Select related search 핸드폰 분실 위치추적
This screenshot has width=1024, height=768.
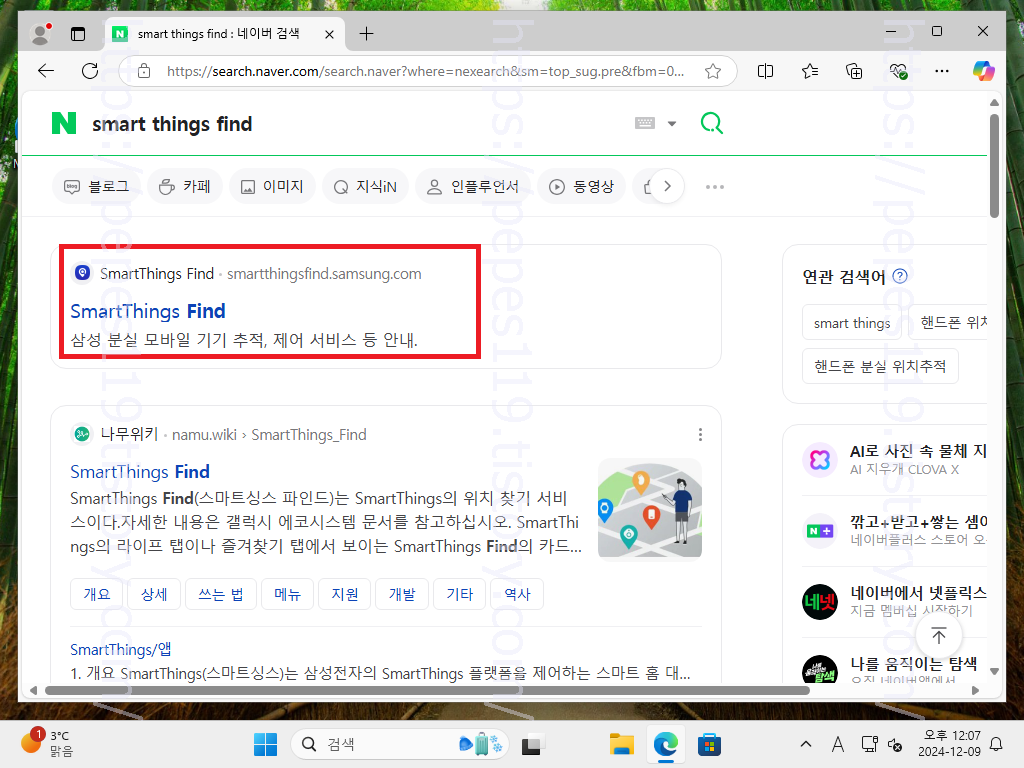pos(880,366)
